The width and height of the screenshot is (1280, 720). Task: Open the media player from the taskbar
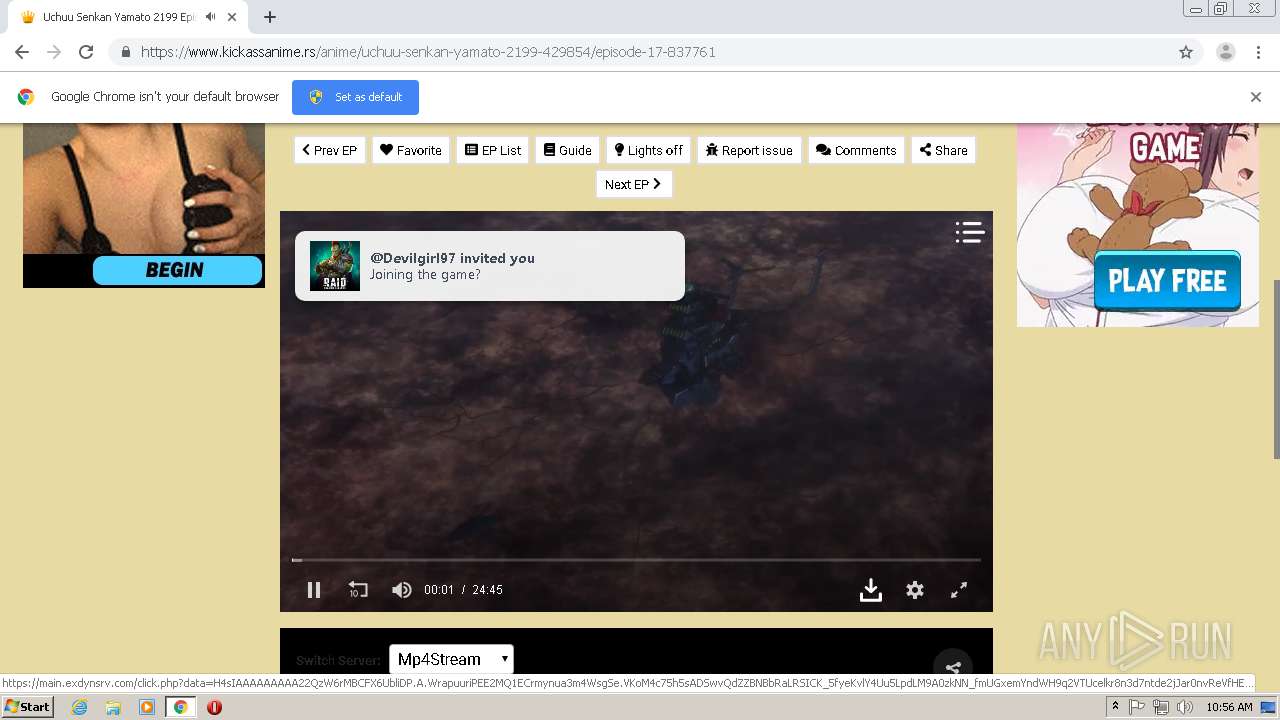[x=146, y=707]
